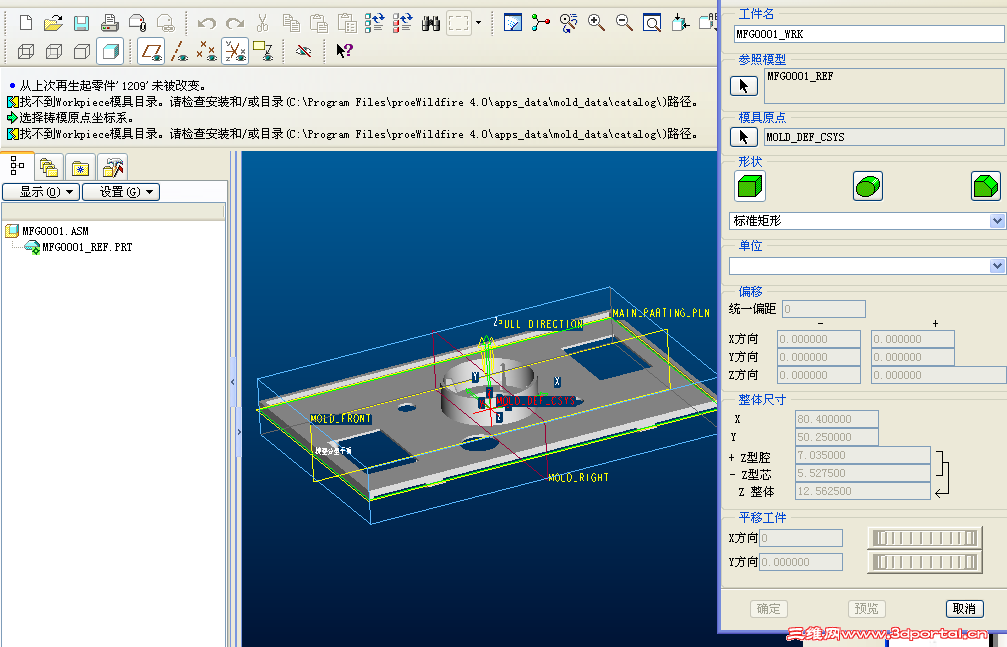Refit model to screen icon

[652, 23]
